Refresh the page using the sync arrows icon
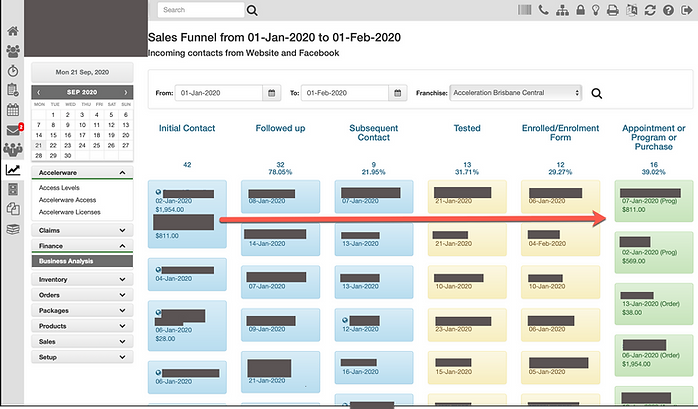Viewport: 698px width, 409px height. tap(650, 10)
